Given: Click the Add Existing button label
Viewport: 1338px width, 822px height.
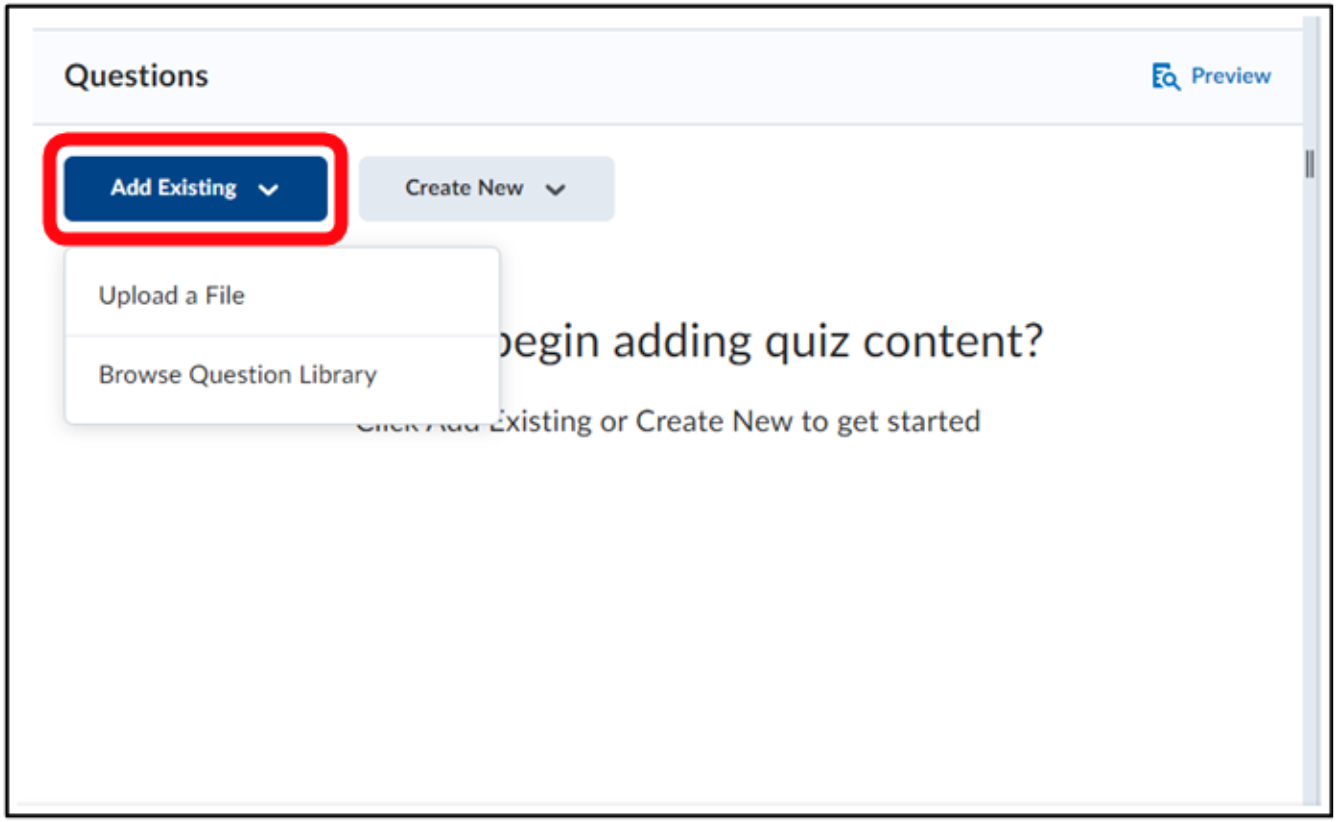Looking at the screenshot, I should (174, 188).
